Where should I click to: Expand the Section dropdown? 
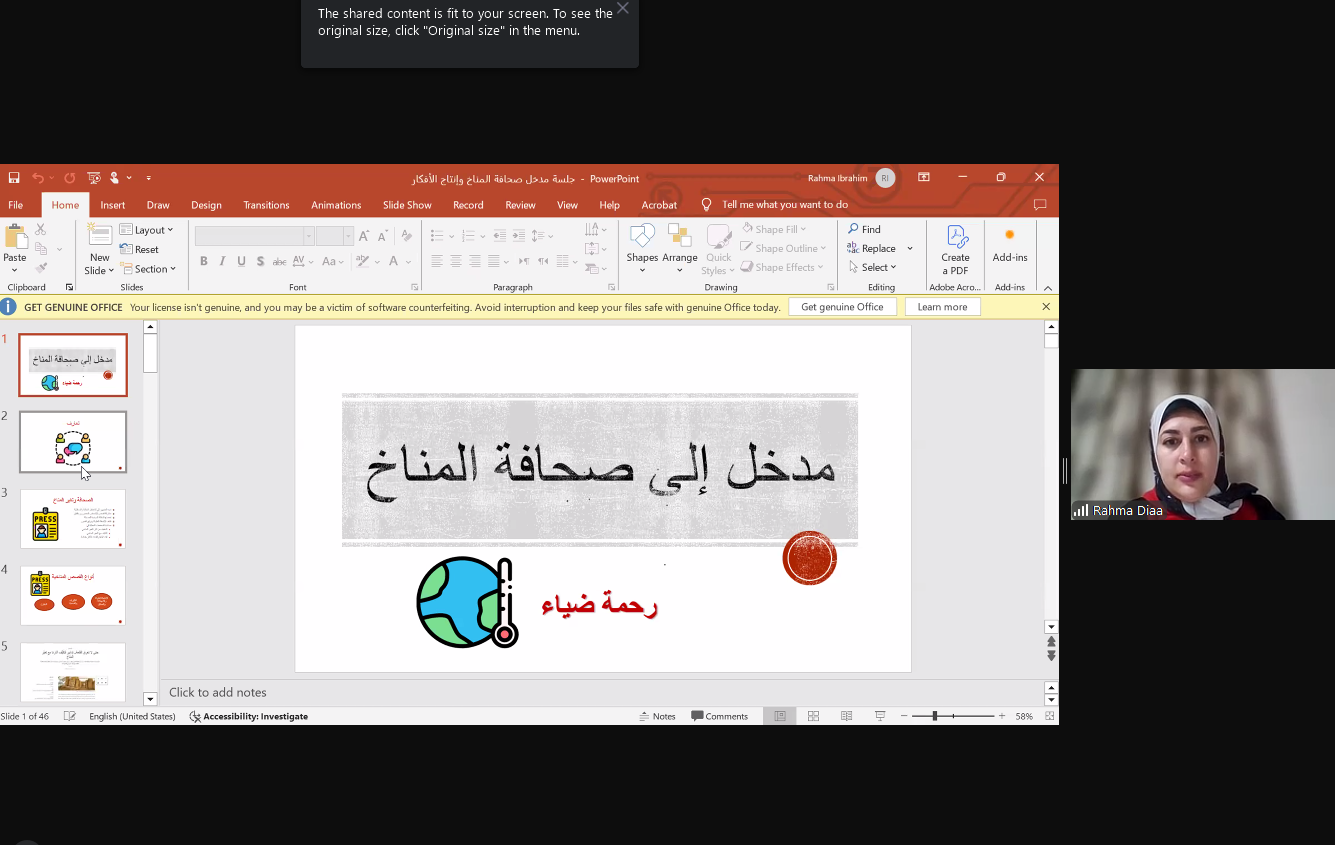(149, 269)
